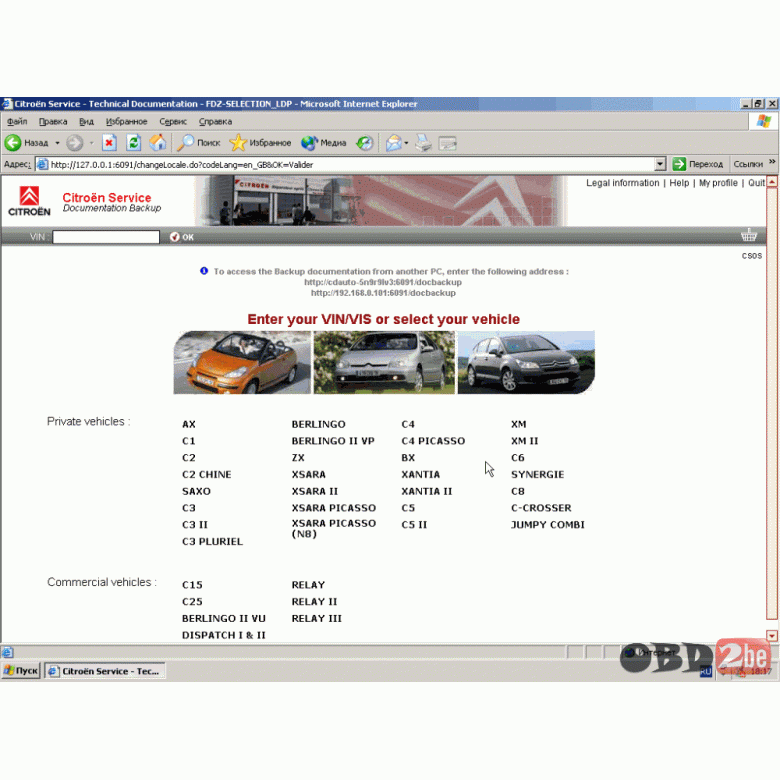Select the SAXO vehicle

click(196, 491)
